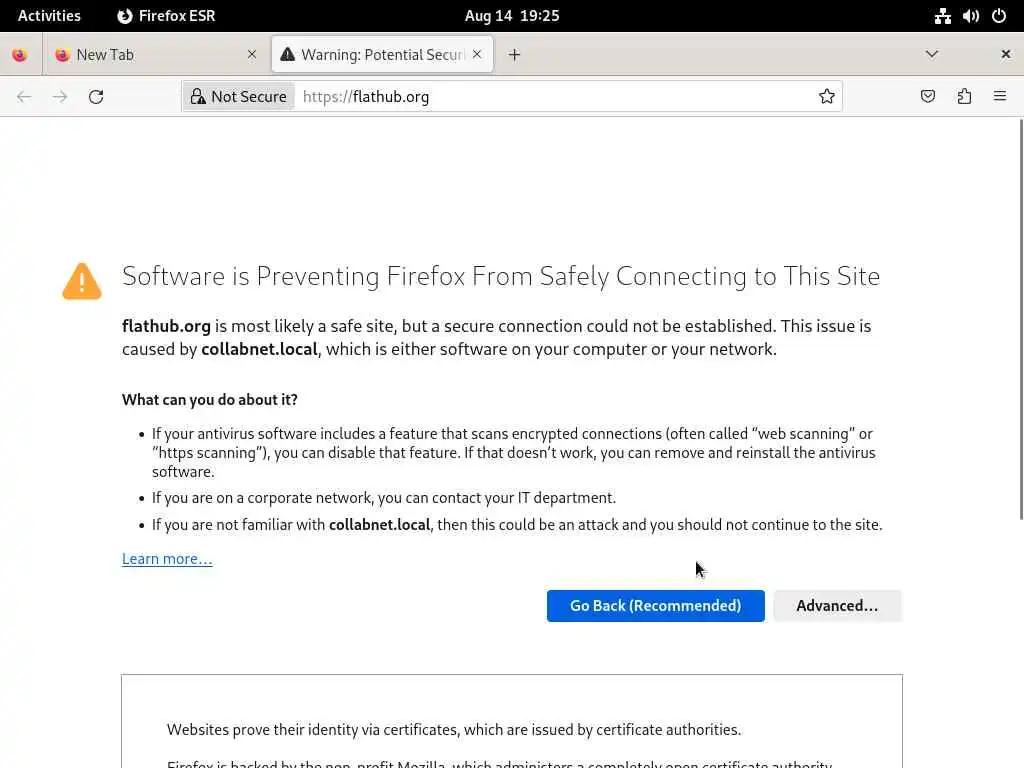Bookmark this page with the star icon

coord(827,97)
